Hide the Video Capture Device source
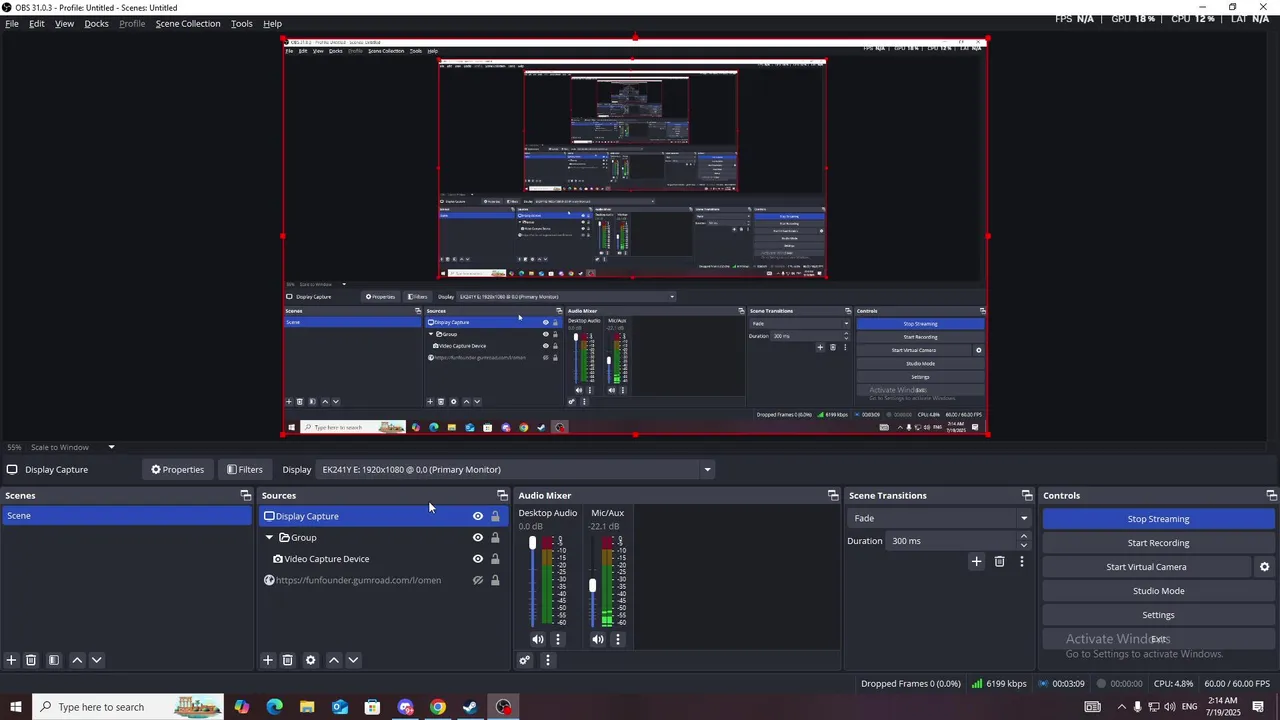This screenshot has width=1280, height=720. pos(478,559)
